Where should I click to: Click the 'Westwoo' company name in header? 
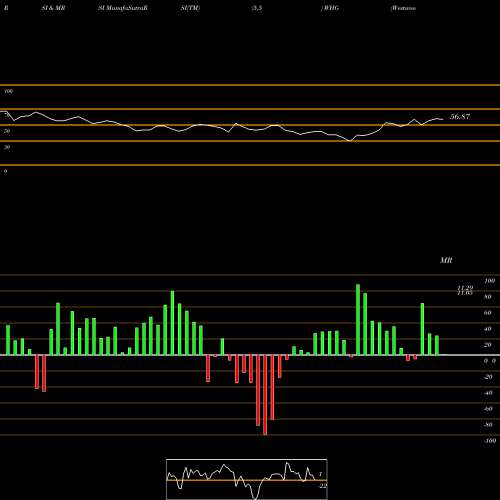click(x=403, y=8)
